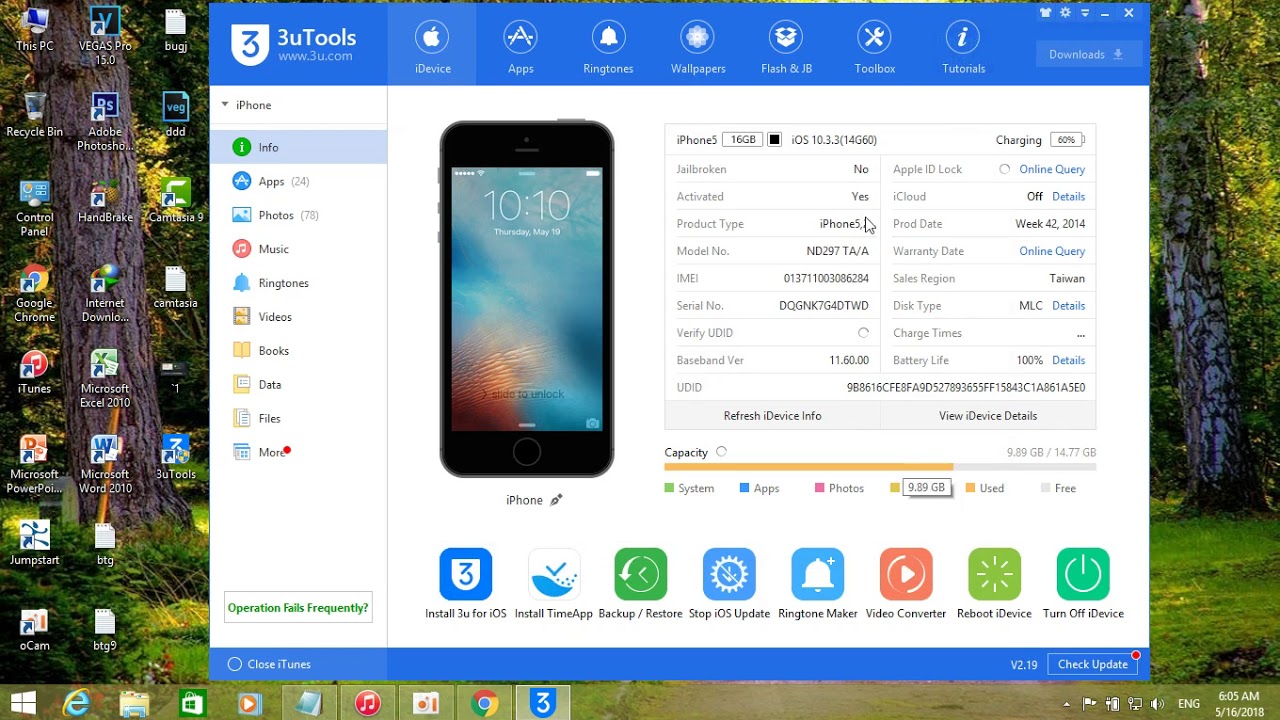Viewport: 1280px width, 720px height.
Task: Open Camtasia 9 desktop shortcut
Action: tap(176, 200)
